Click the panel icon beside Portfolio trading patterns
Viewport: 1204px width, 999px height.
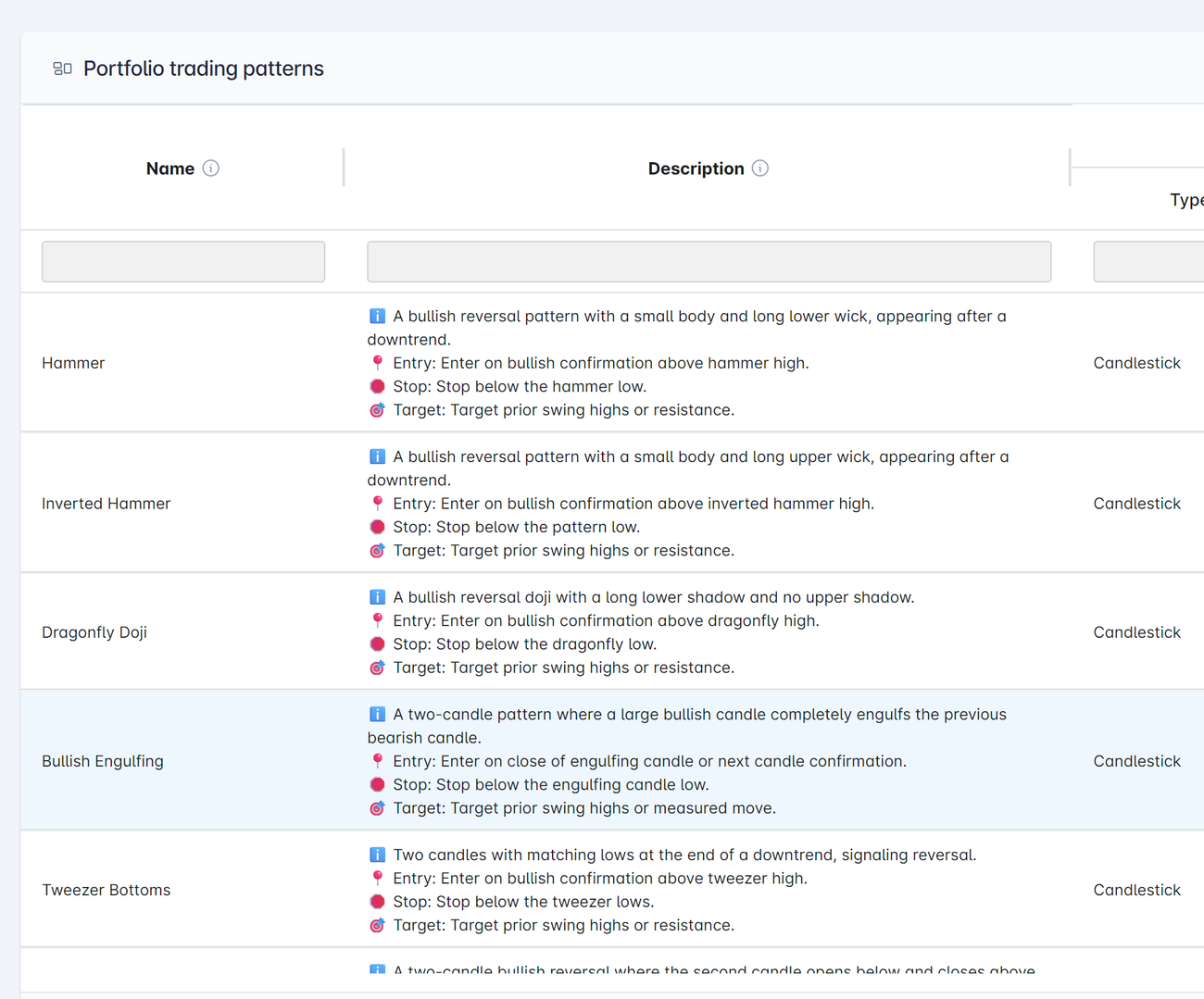(62, 69)
